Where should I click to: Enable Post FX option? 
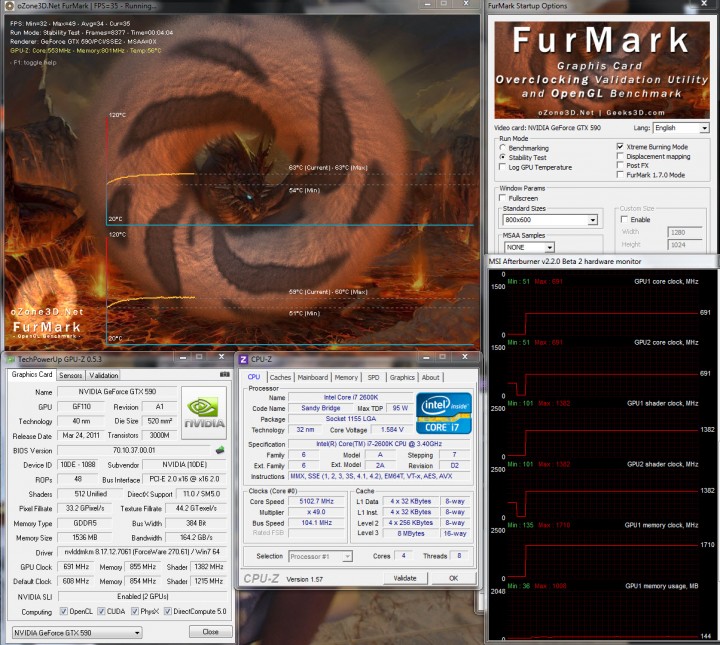(x=620, y=165)
